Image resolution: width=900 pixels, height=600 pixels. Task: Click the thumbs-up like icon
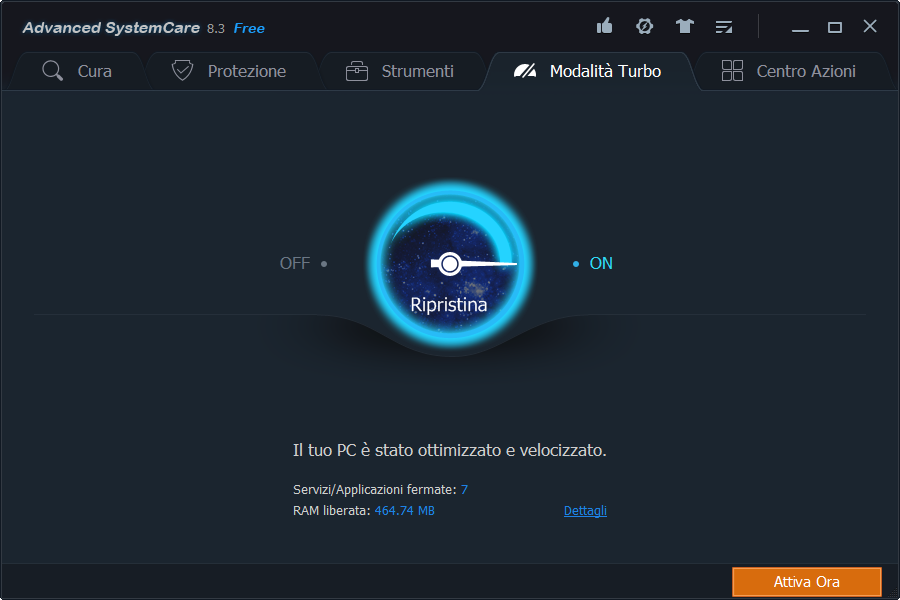pyautogui.click(x=604, y=26)
